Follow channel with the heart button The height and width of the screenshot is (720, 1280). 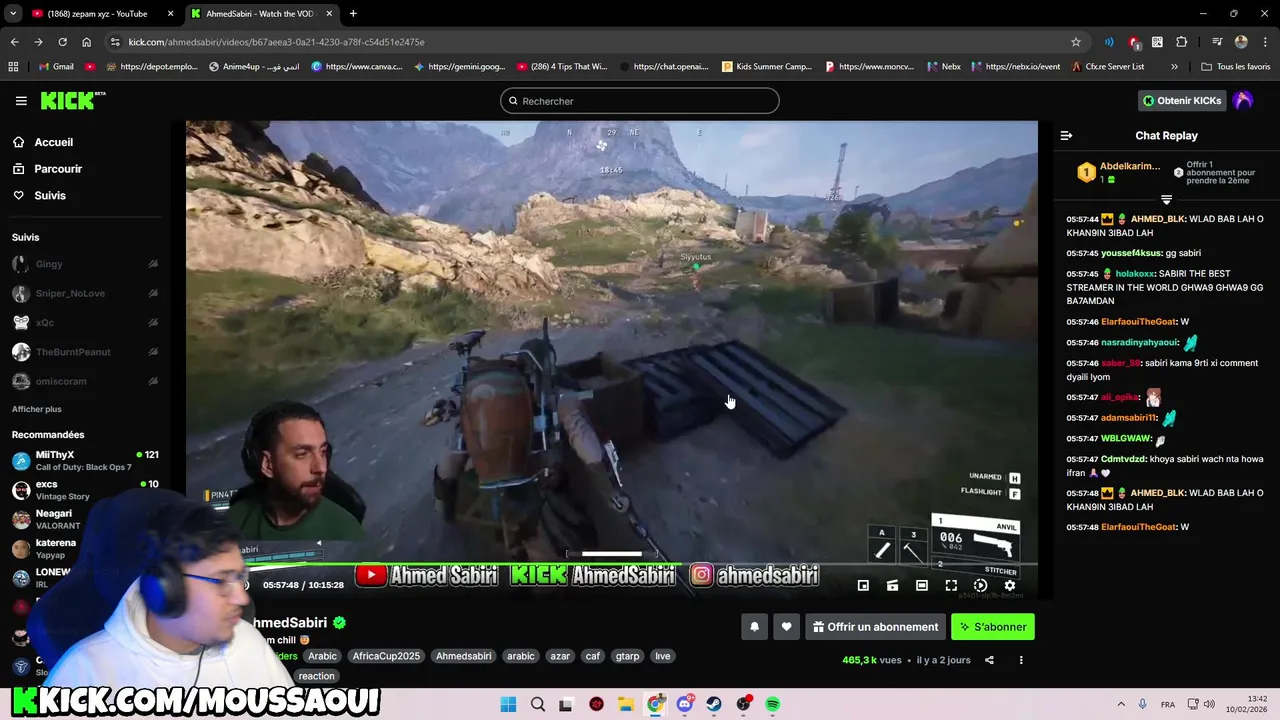(x=786, y=627)
